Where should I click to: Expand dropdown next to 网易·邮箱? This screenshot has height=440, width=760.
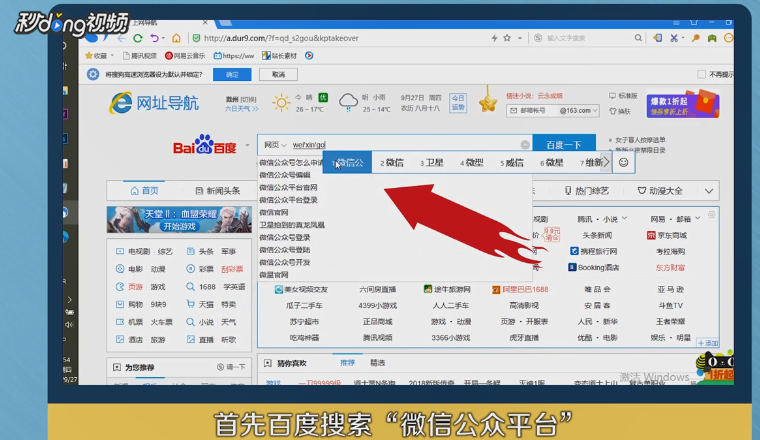[x=697, y=219]
